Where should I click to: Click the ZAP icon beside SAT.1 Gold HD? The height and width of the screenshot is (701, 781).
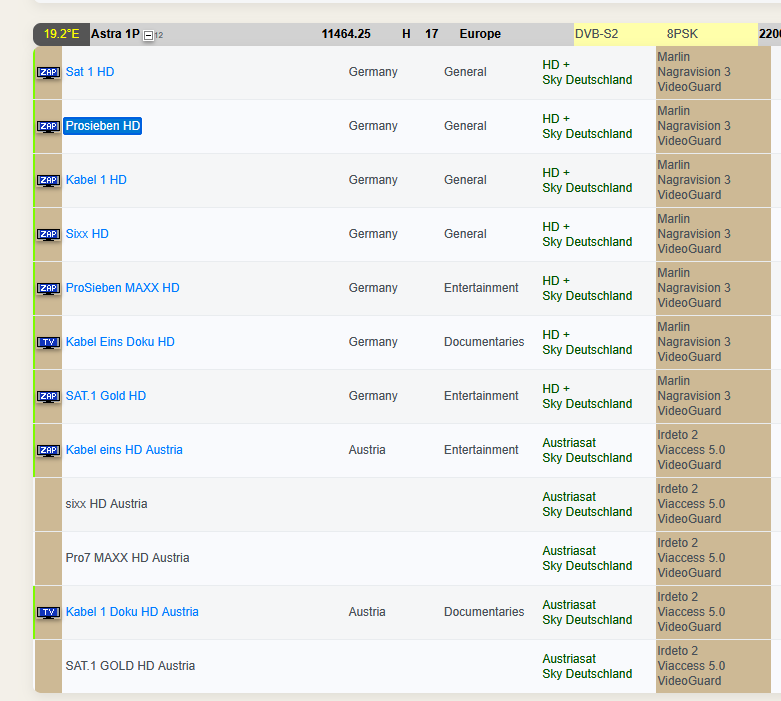click(48, 397)
